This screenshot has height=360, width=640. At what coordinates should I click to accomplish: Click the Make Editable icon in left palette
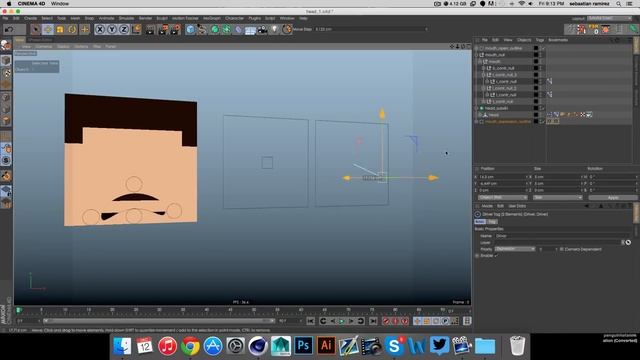point(6,46)
